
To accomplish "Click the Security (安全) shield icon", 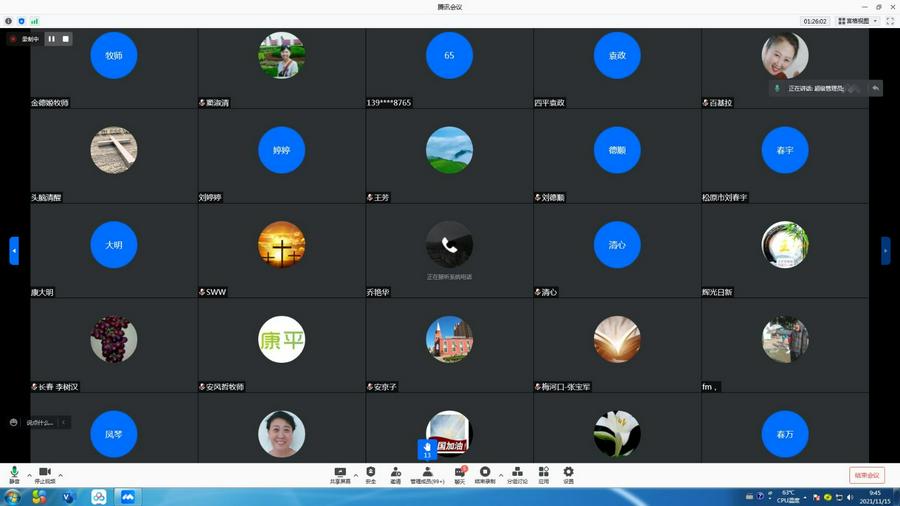I will [x=371, y=474].
